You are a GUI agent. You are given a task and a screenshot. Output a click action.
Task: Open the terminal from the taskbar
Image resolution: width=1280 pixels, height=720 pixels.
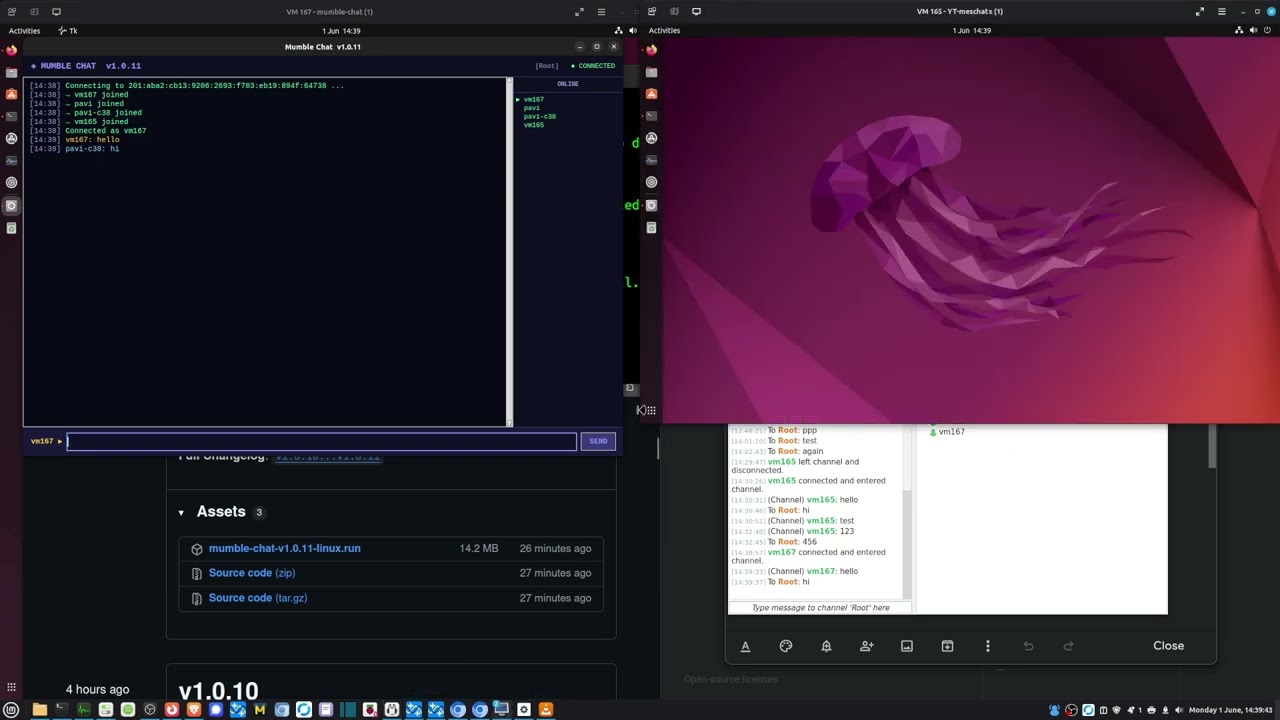pos(62,710)
